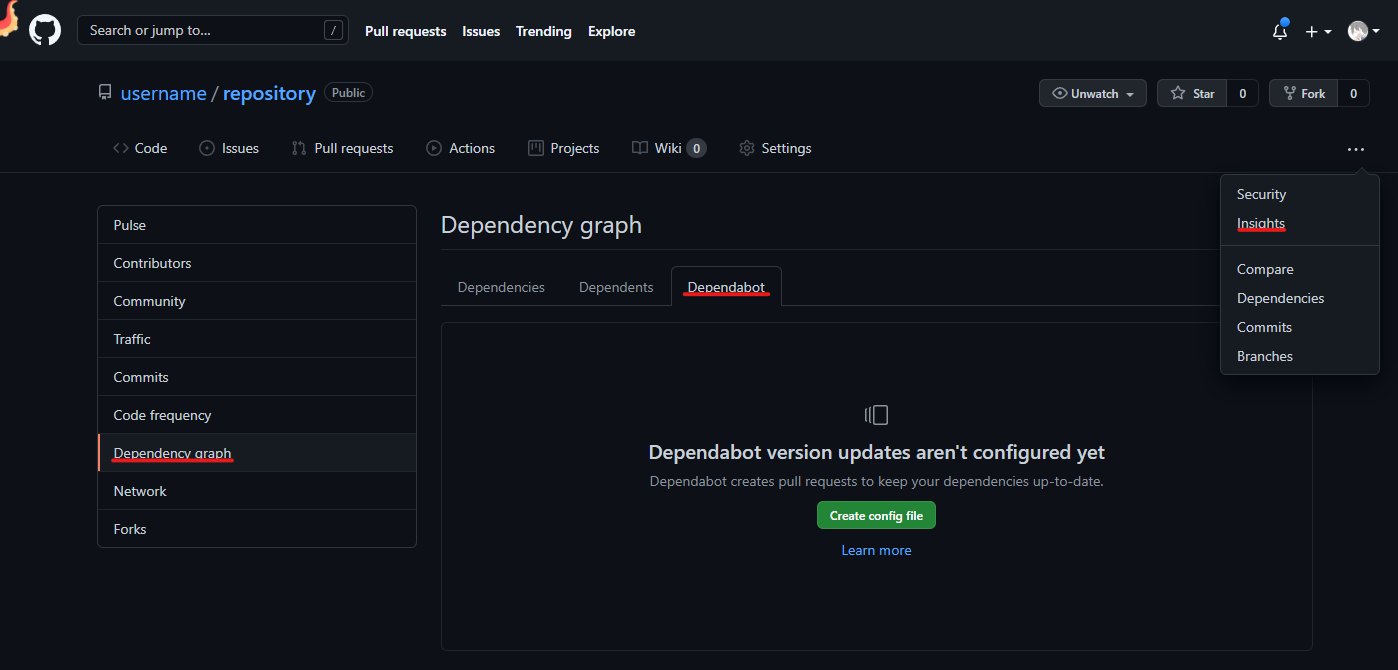Screen dimensions: 1398x670
Task: Switch to the Wiki tab
Action: tap(668, 148)
